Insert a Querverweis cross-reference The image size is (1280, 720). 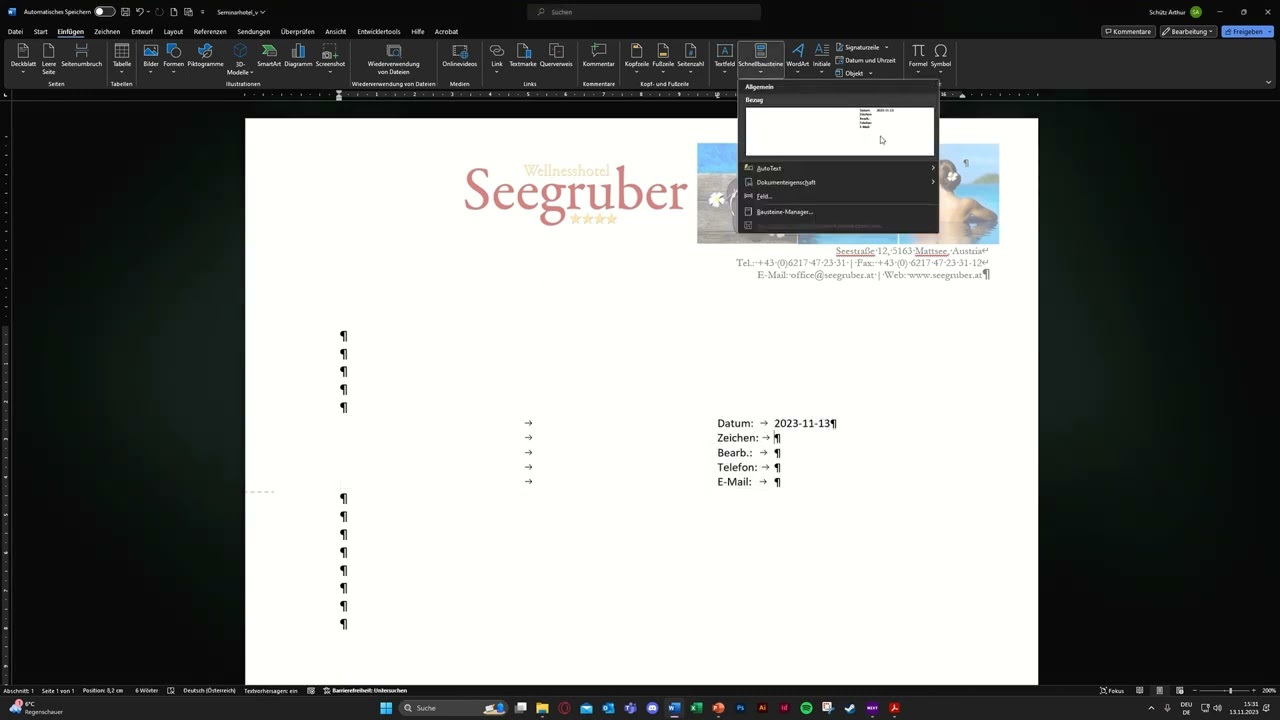click(556, 56)
